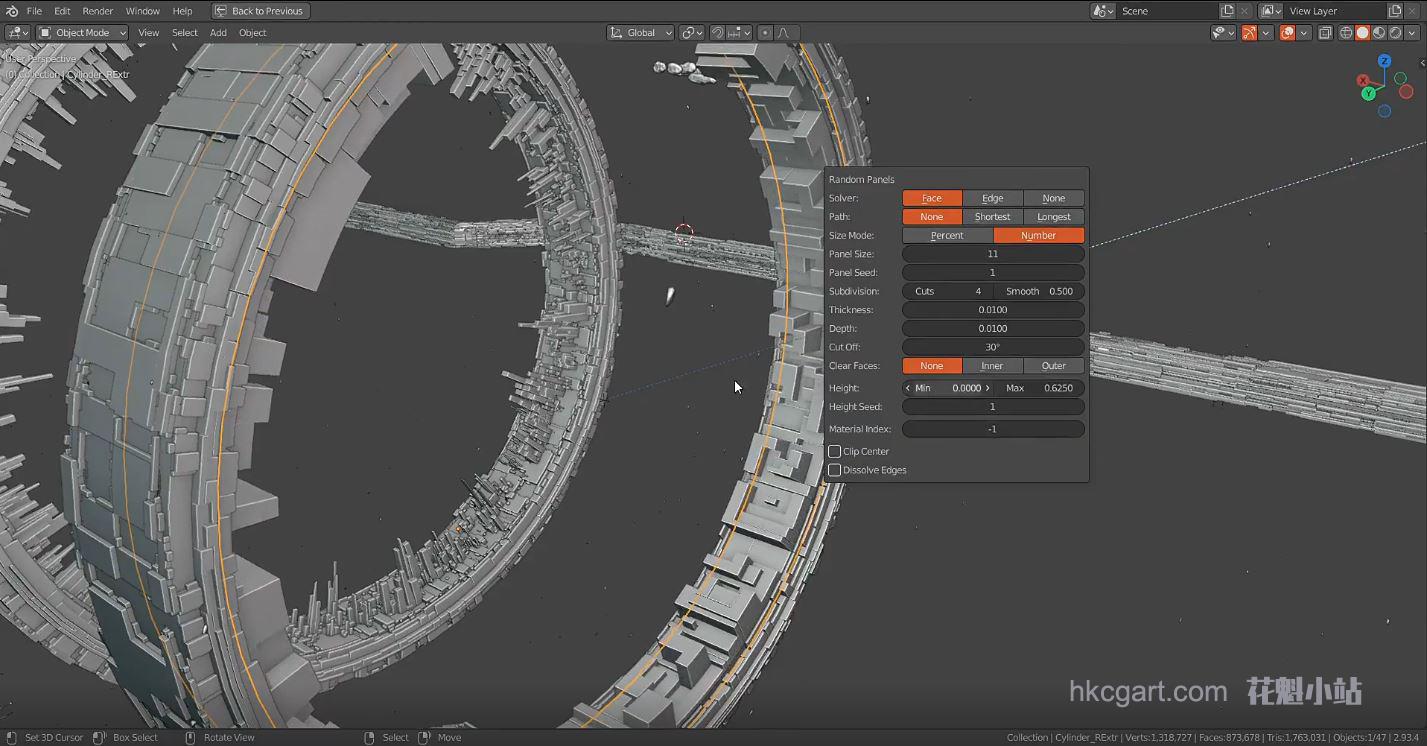Toggle show gizmo button

click(1249, 33)
